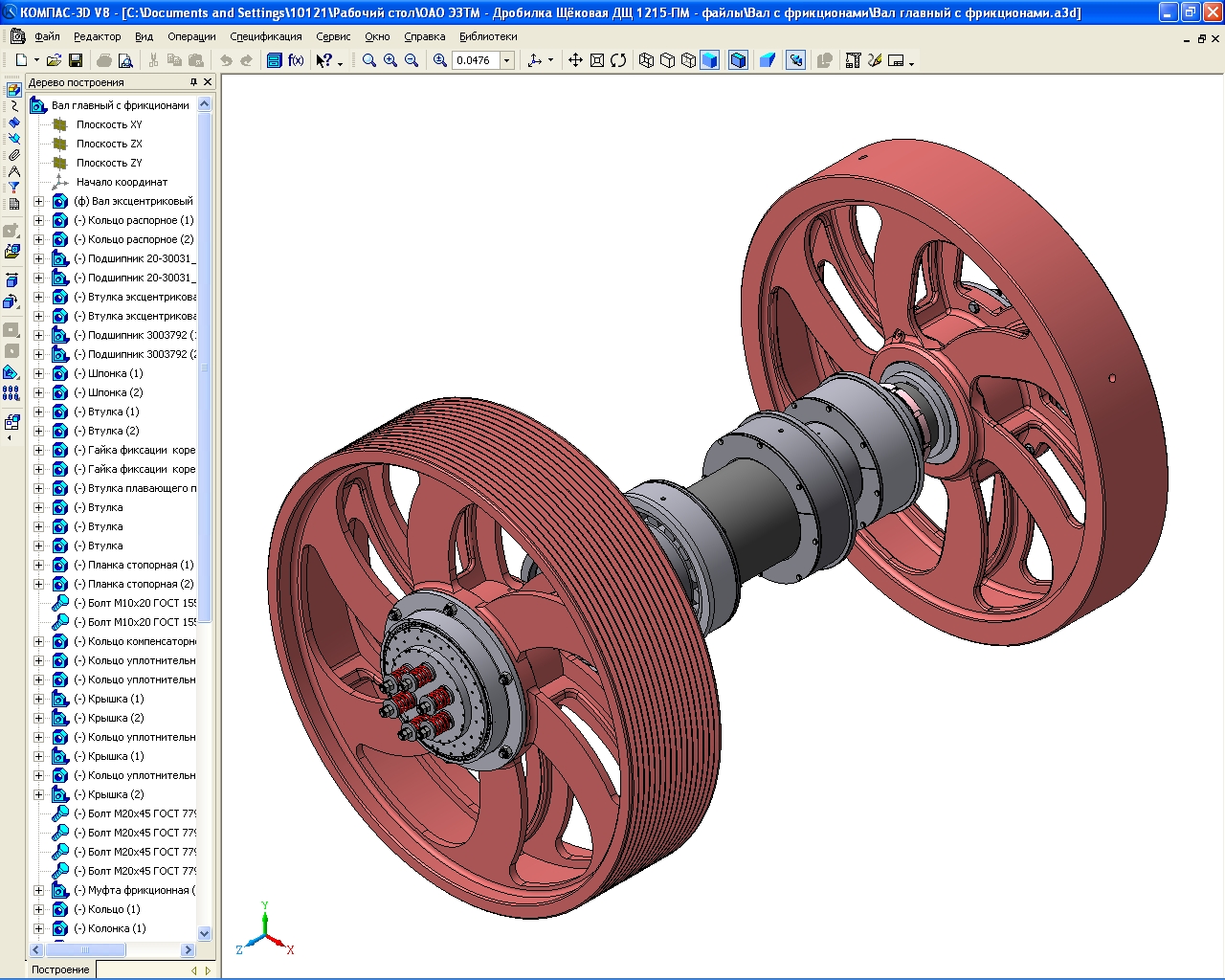Open the Library Manager toolbar icon
This screenshot has width=1225, height=980.
tap(274, 60)
